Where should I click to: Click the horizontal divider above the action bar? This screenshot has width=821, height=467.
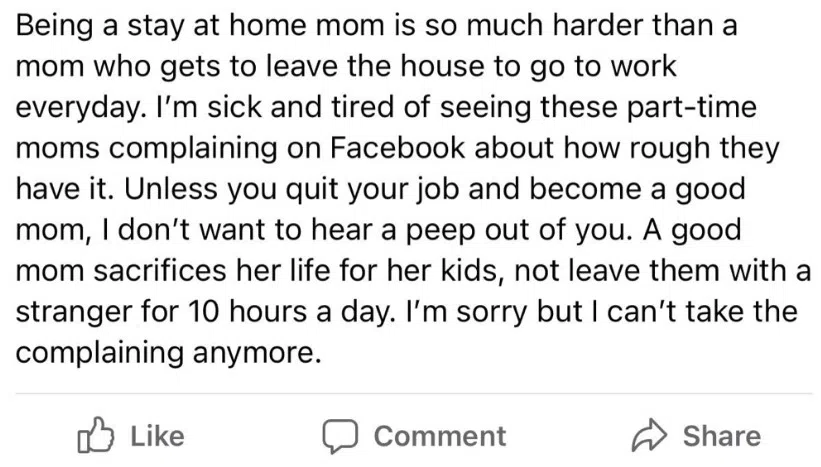[x=410, y=394]
